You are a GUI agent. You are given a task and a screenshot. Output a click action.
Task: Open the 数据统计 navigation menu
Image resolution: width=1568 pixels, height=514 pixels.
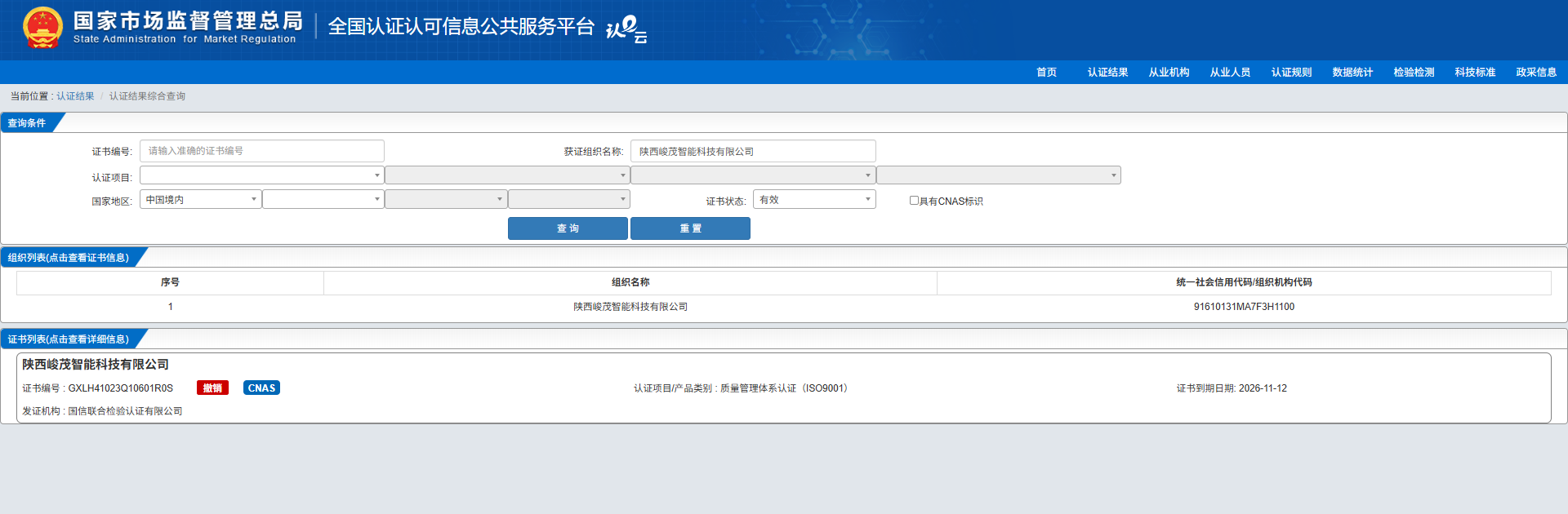point(1352,73)
